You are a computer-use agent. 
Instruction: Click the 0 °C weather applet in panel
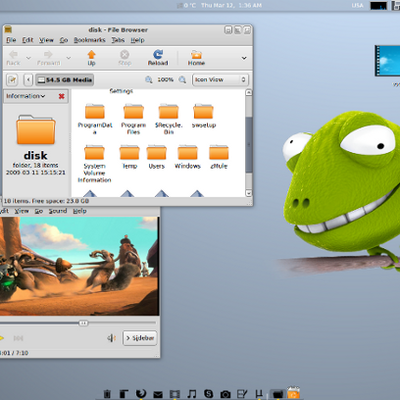point(187,5)
